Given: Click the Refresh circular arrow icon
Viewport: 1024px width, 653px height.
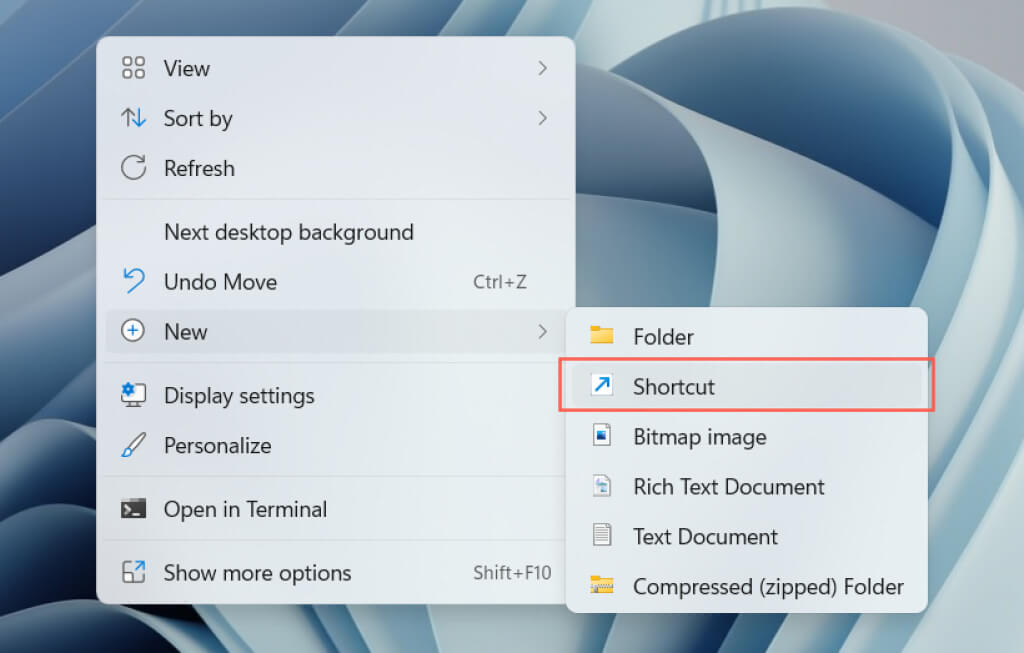Looking at the screenshot, I should tap(133, 168).
